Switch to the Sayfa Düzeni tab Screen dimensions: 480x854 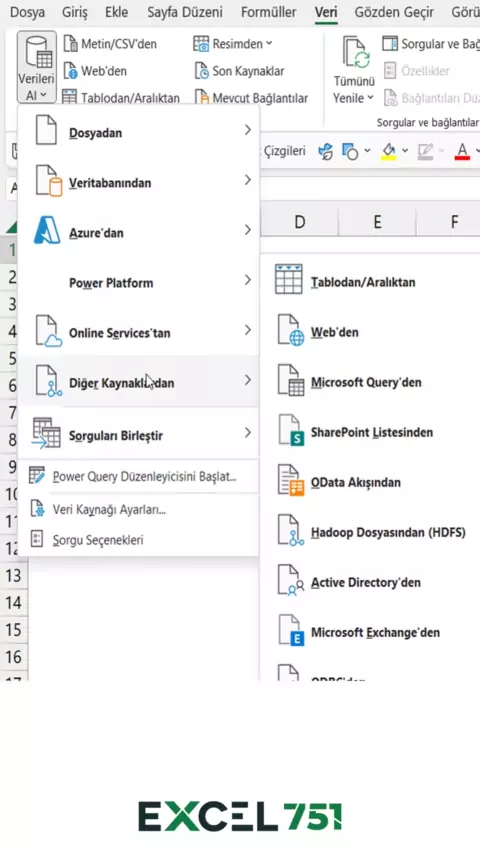[x=185, y=12]
